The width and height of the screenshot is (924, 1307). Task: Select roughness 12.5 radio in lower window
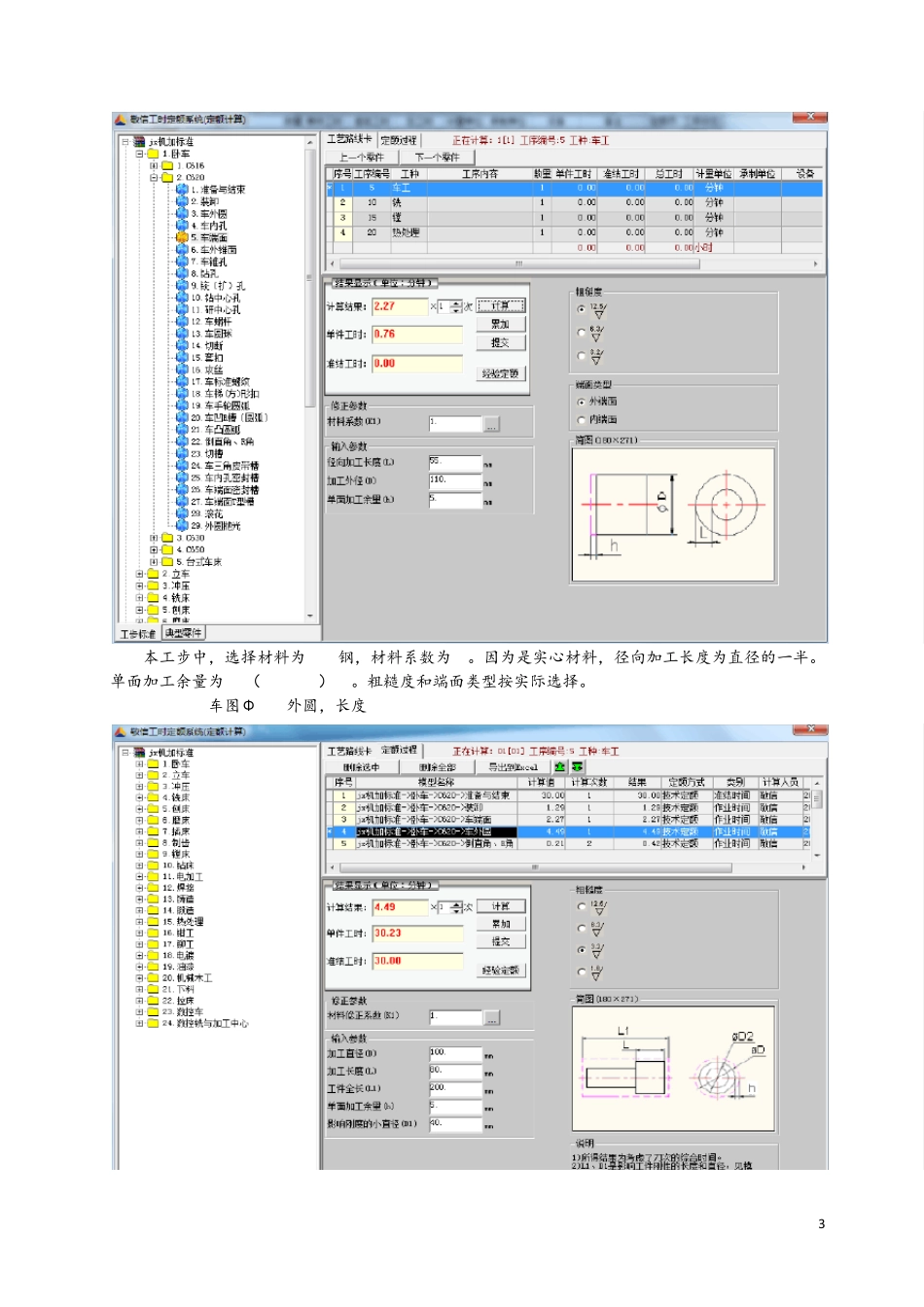[x=582, y=907]
